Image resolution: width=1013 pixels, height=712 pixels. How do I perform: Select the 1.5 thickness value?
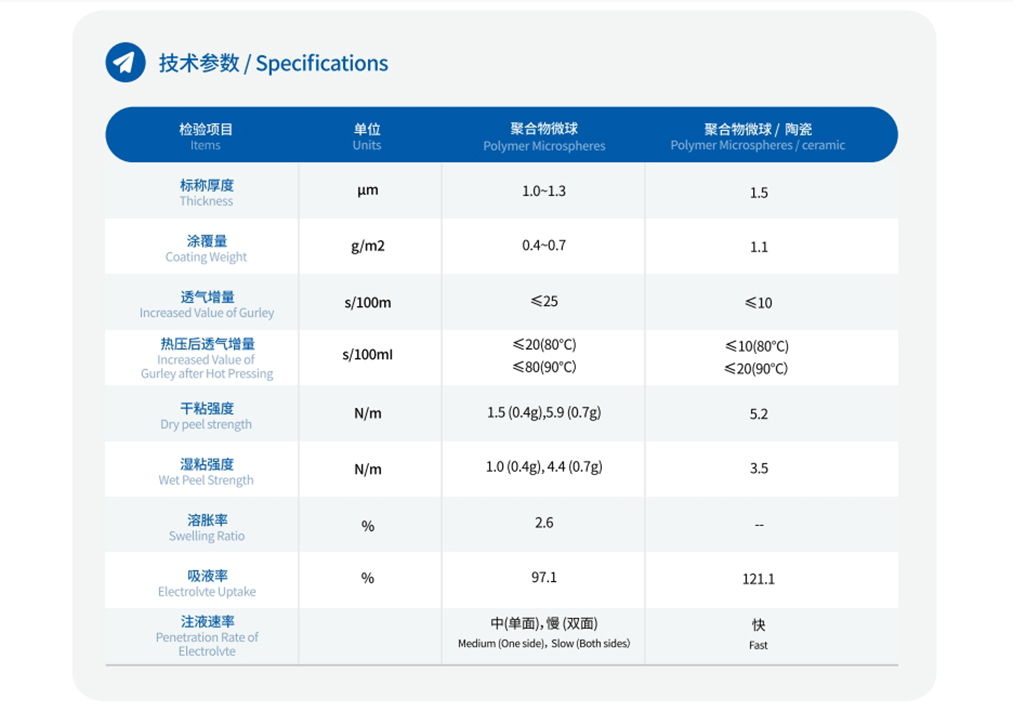pyautogui.click(x=759, y=193)
